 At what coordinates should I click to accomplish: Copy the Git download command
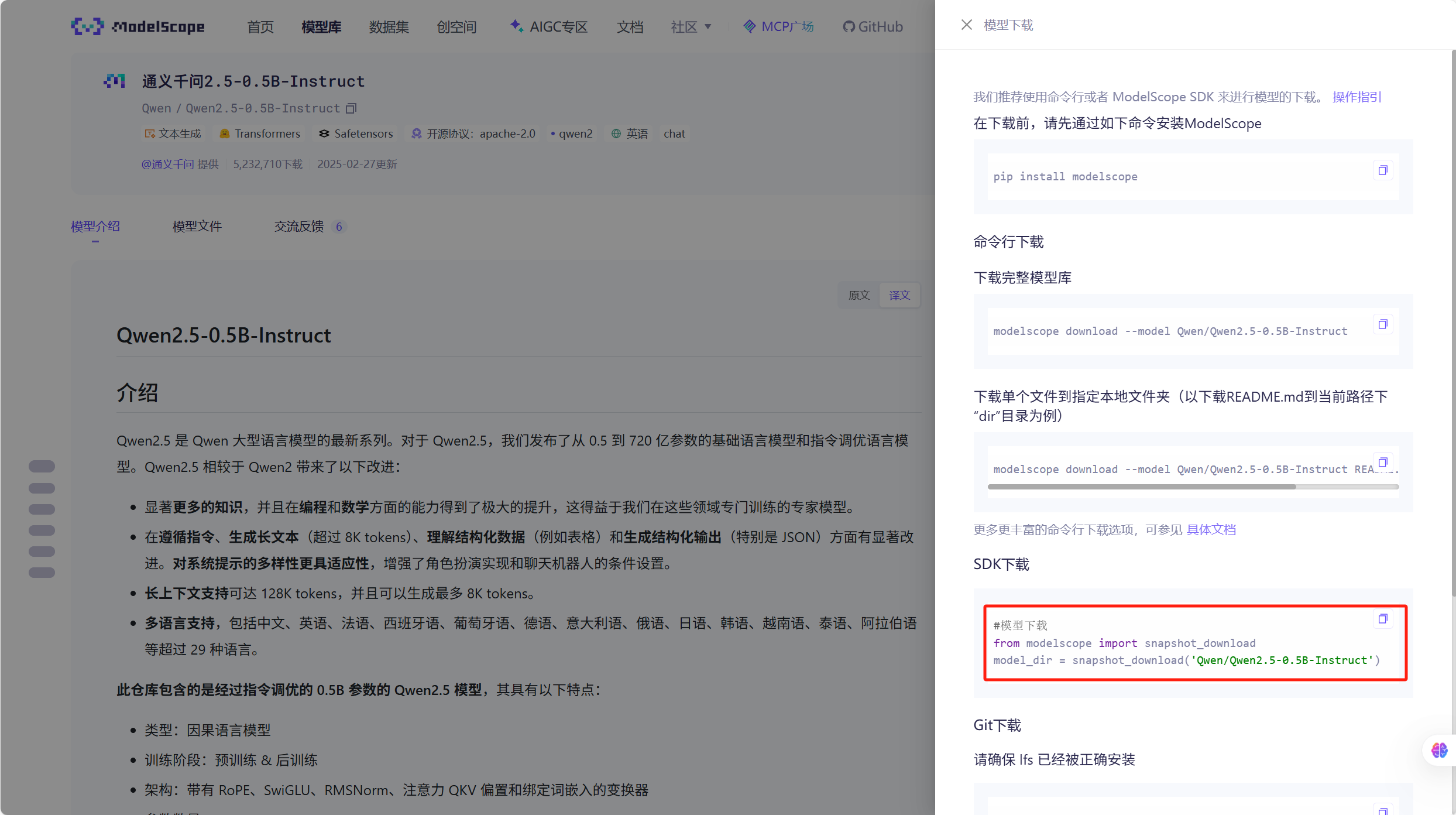pyautogui.click(x=1383, y=809)
